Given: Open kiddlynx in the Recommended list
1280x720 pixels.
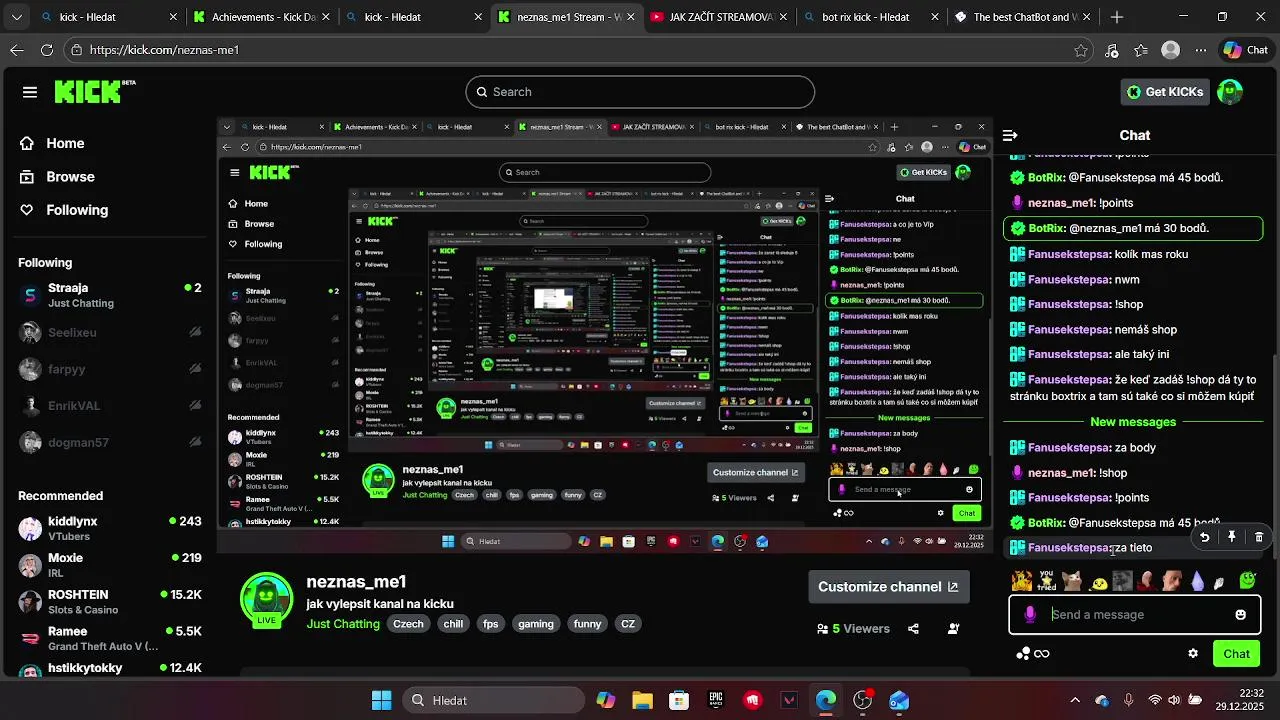Looking at the screenshot, I should click(110, 529).
